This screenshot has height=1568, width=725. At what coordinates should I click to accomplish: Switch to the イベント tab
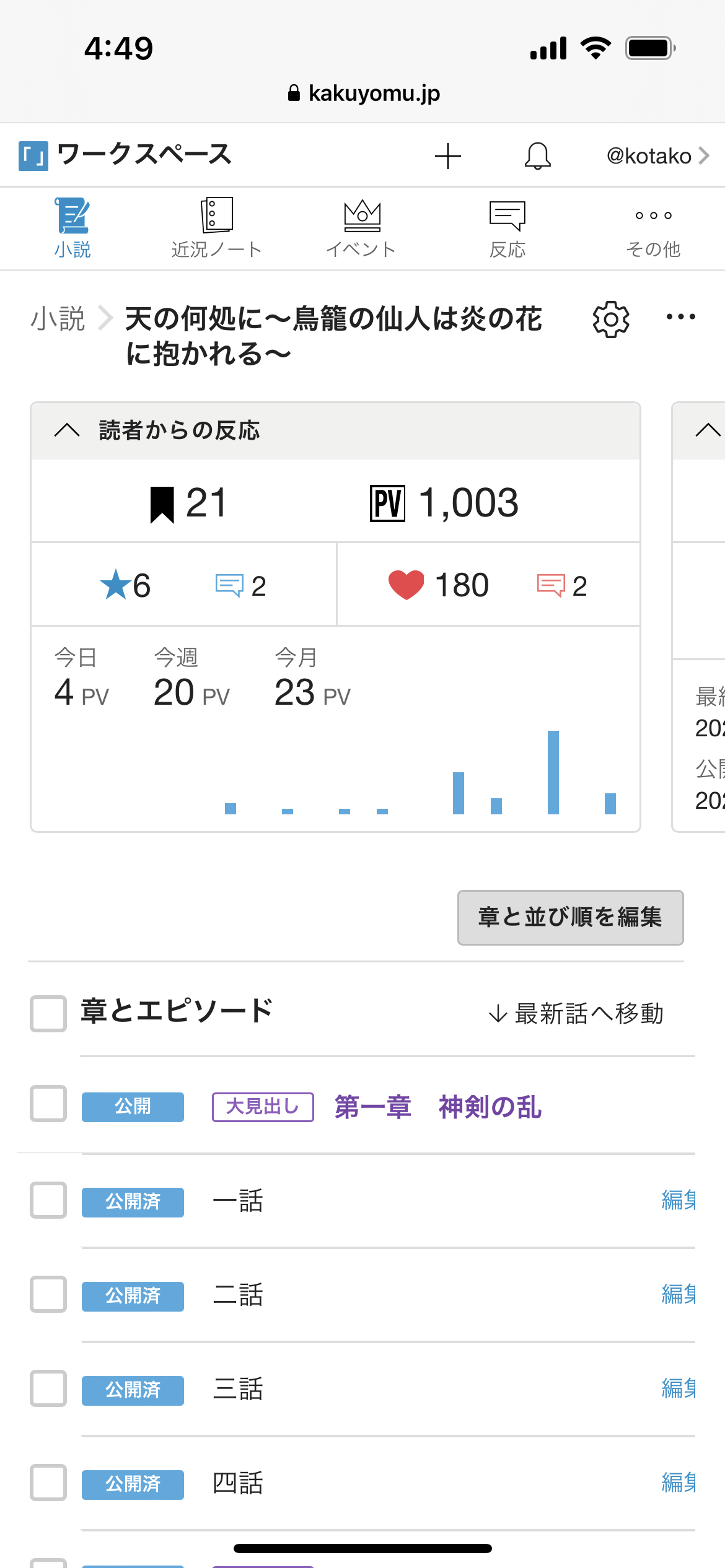362,228
